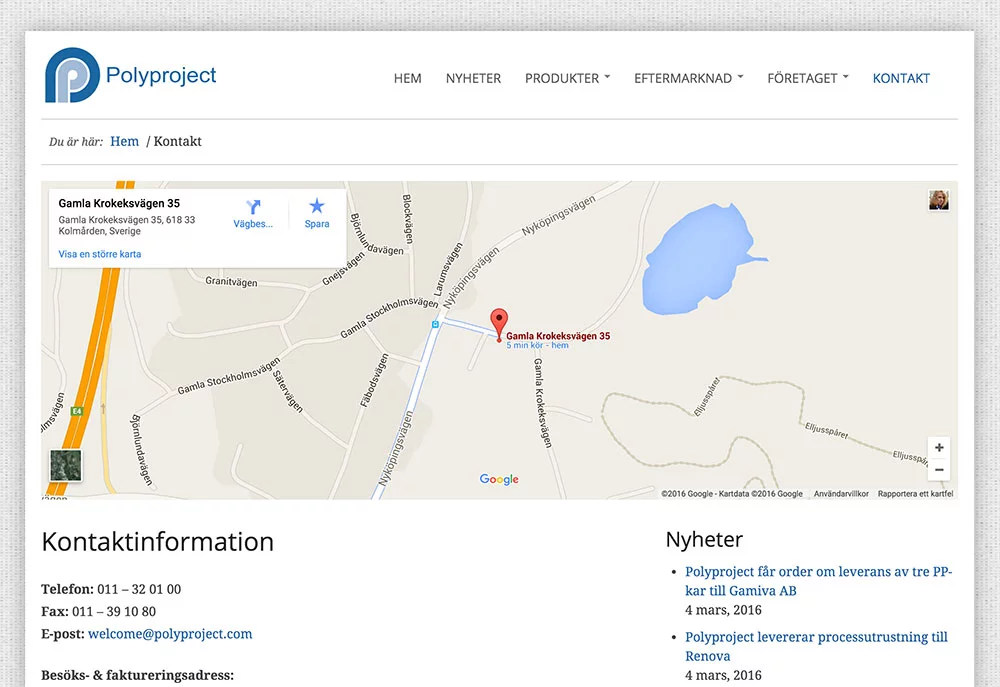This screenshot has height=687, width=1000.
Task: Click the Polyproject logo
Action: click(131, 75)
